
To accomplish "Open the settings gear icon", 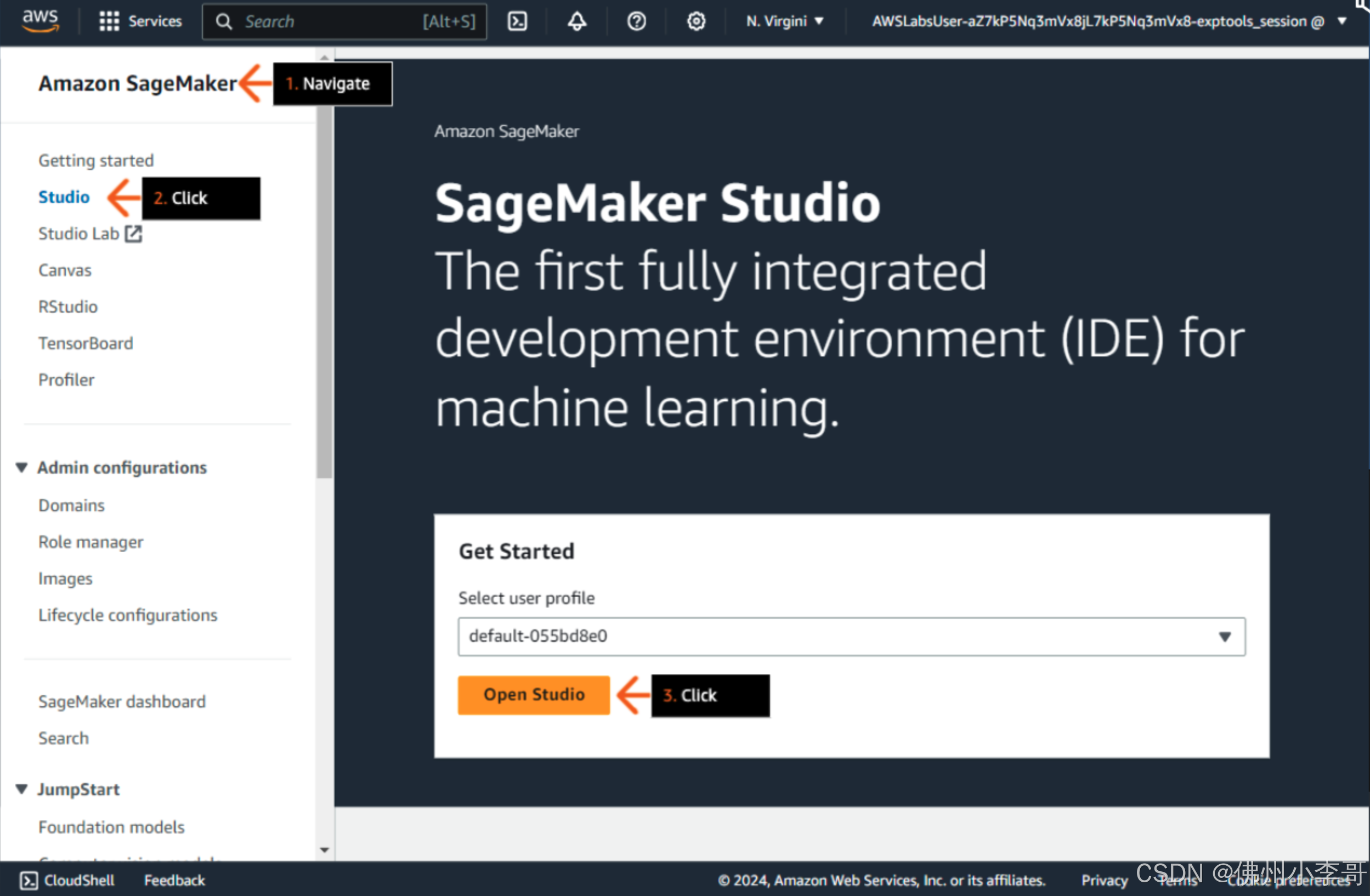I will (696, 21).
